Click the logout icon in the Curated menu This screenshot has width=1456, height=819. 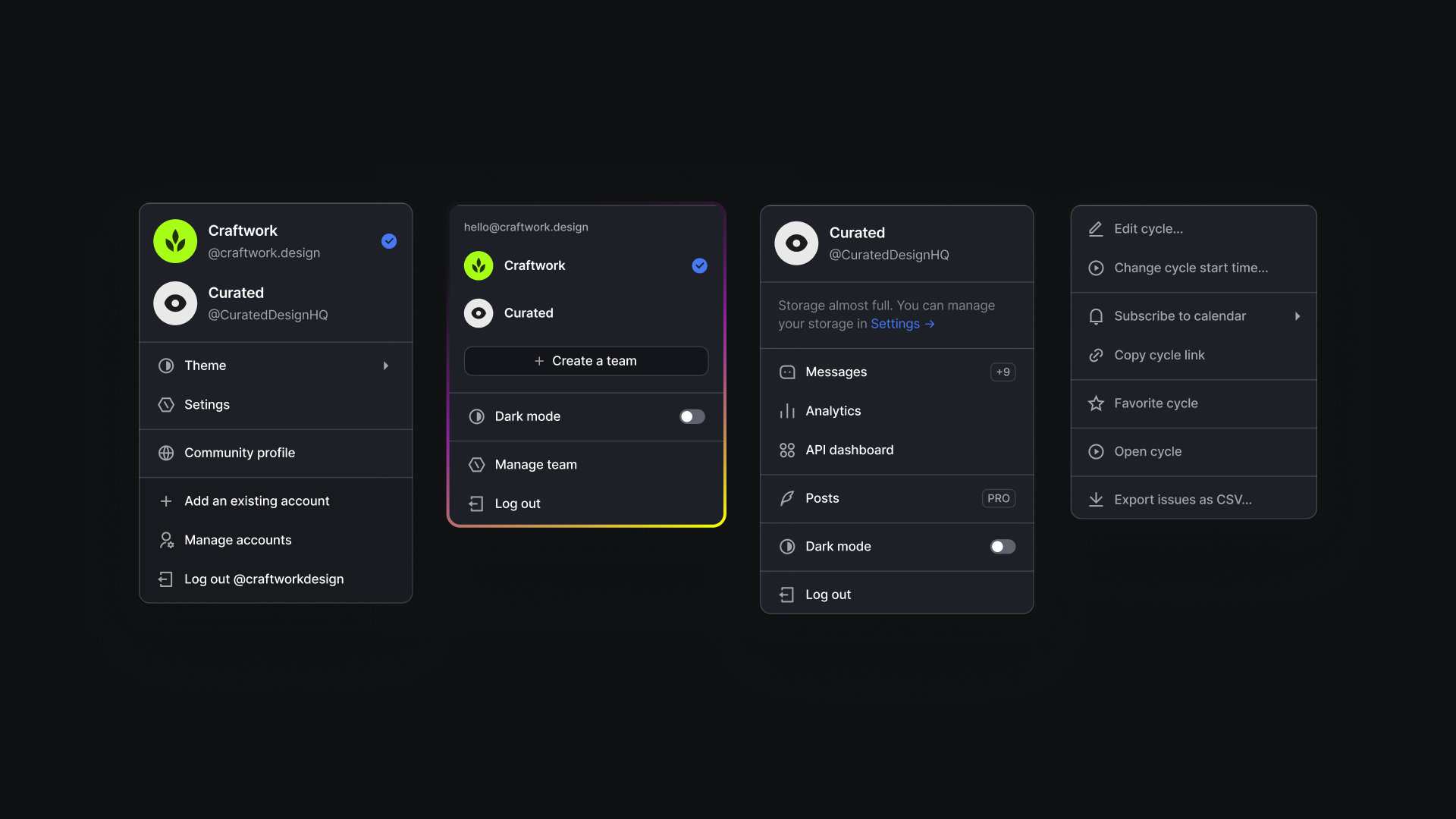coord(787,595)
